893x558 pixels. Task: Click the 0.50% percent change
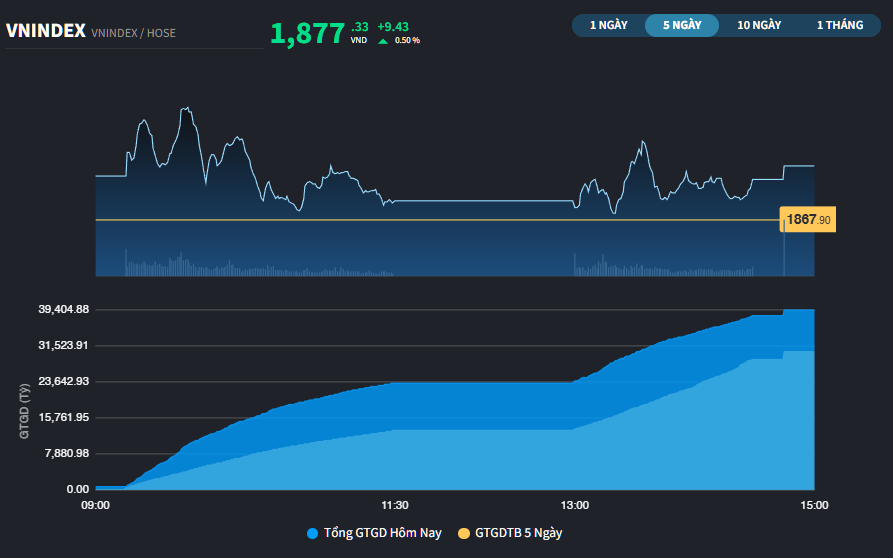[x=407, y=41]
